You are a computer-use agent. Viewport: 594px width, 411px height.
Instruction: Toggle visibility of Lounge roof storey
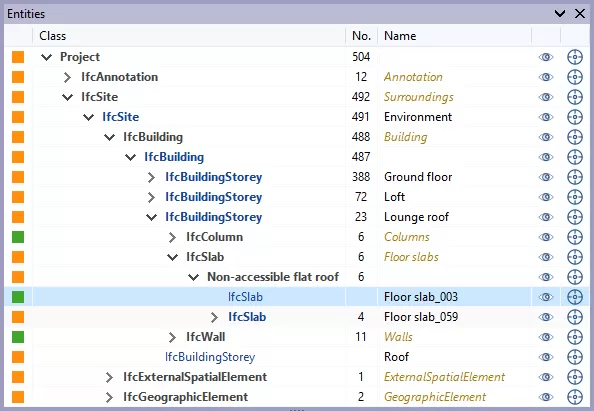coord(546,217)
